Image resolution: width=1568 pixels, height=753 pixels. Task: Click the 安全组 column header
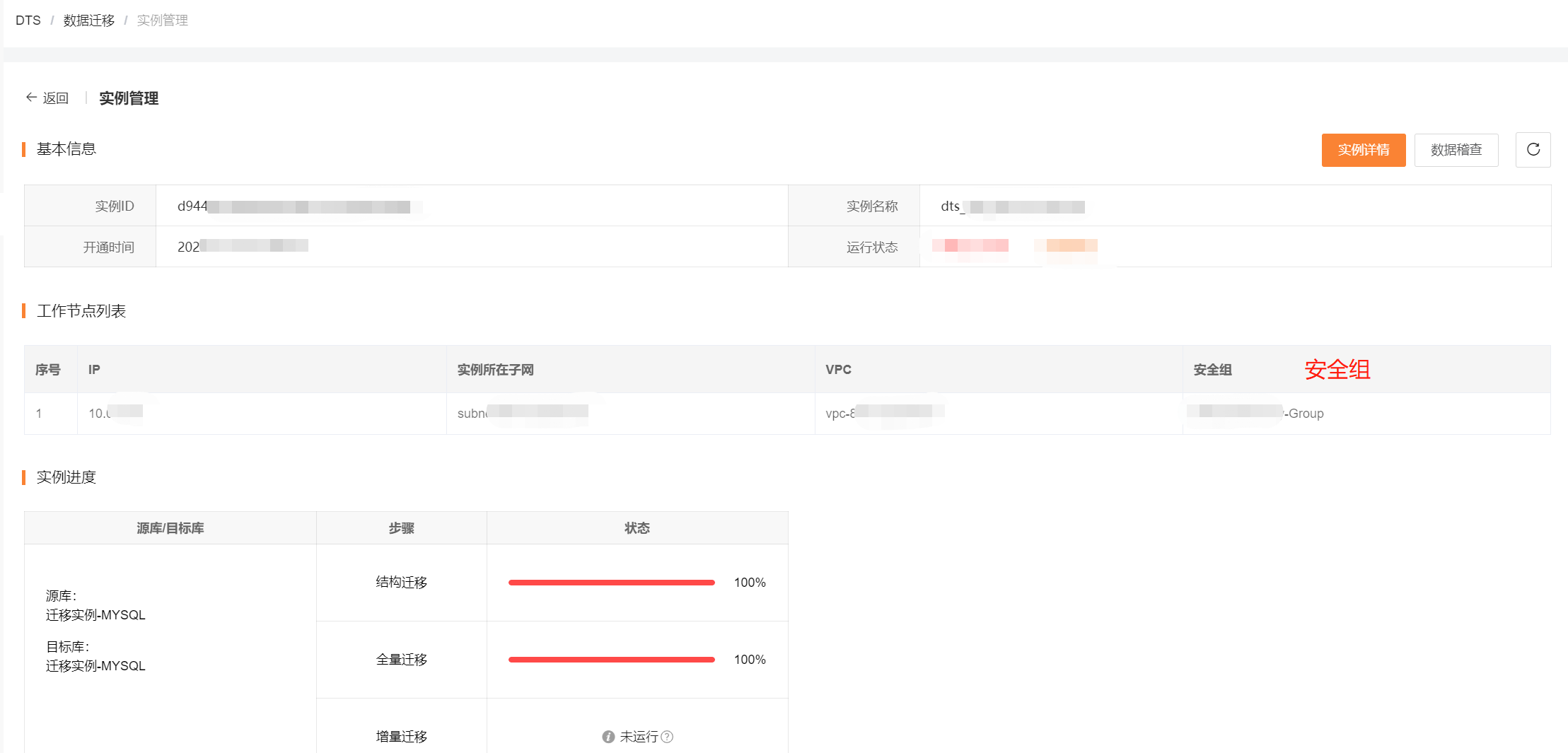[x=1212, y=370]
